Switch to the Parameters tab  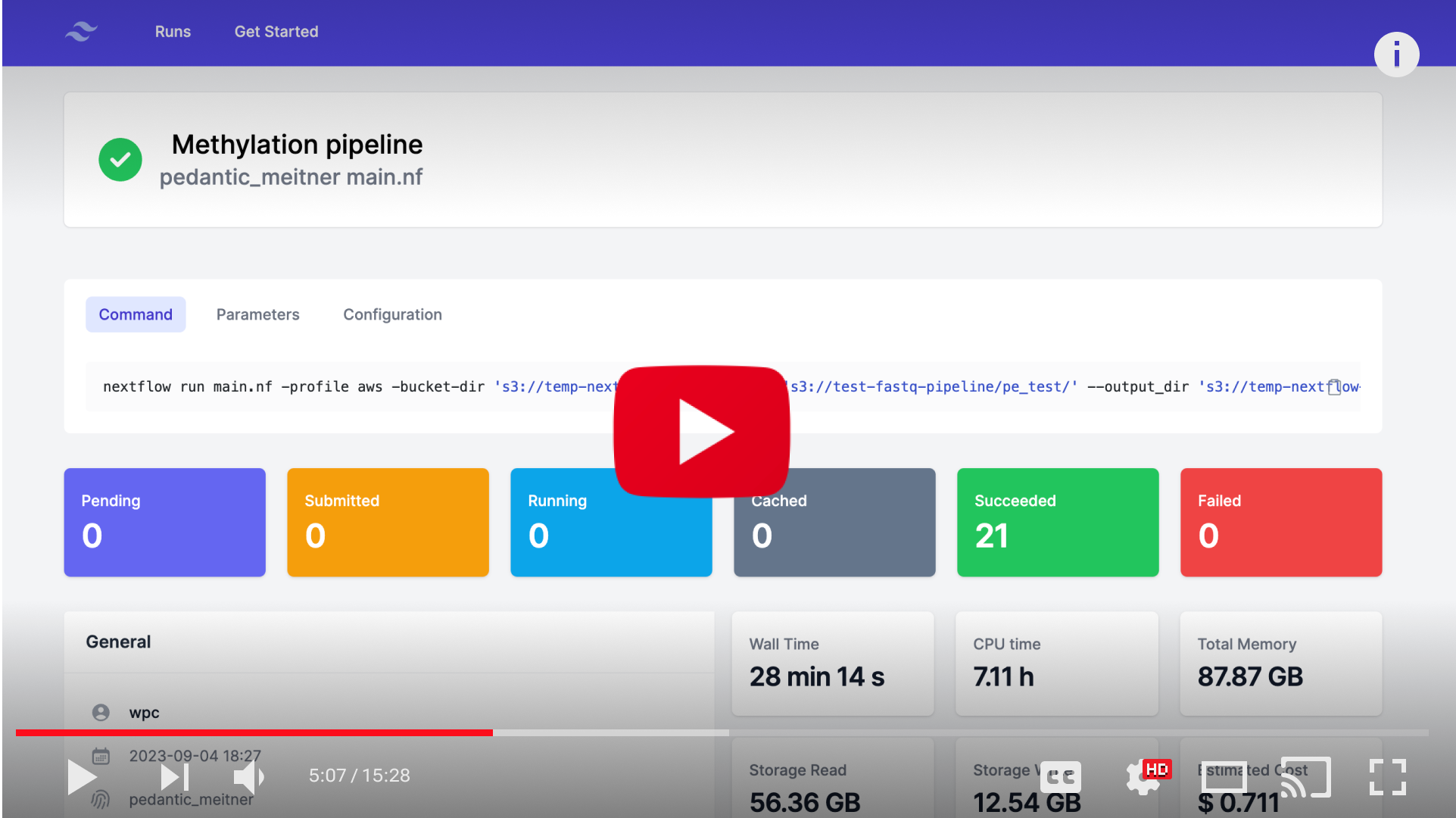point(257,314)
